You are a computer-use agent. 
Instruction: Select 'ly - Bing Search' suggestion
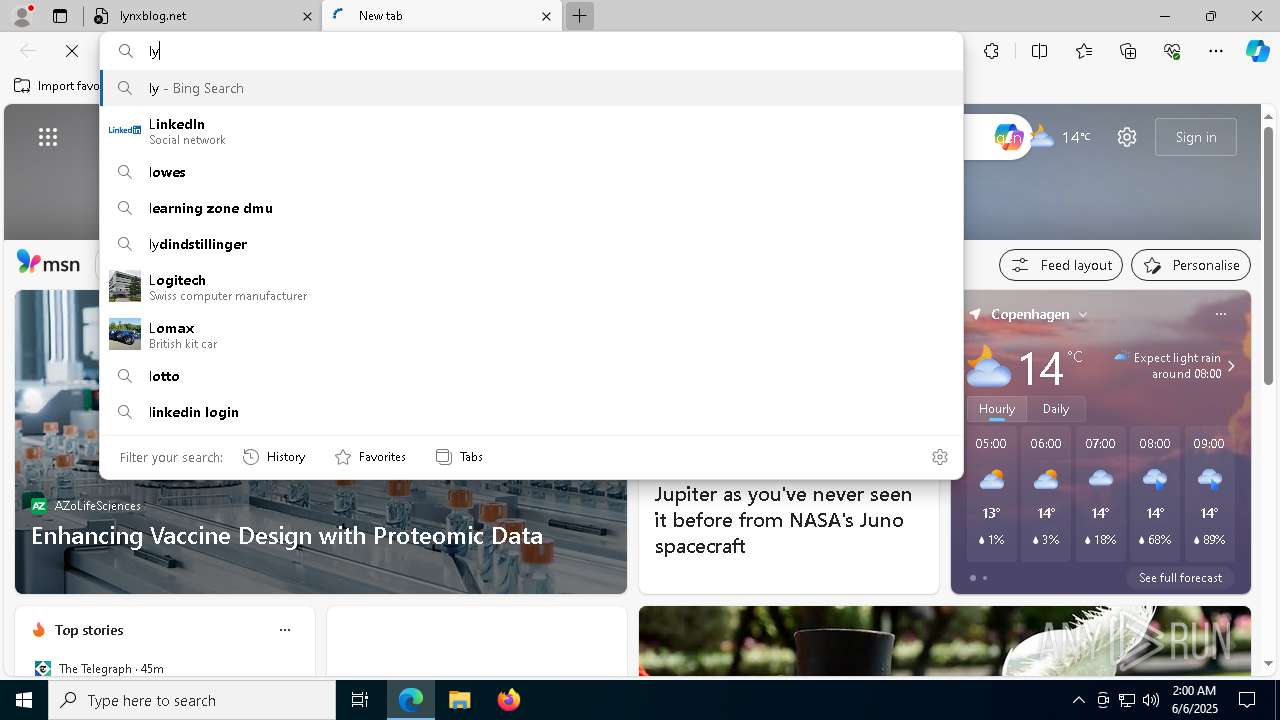click(x=531, y=88)
